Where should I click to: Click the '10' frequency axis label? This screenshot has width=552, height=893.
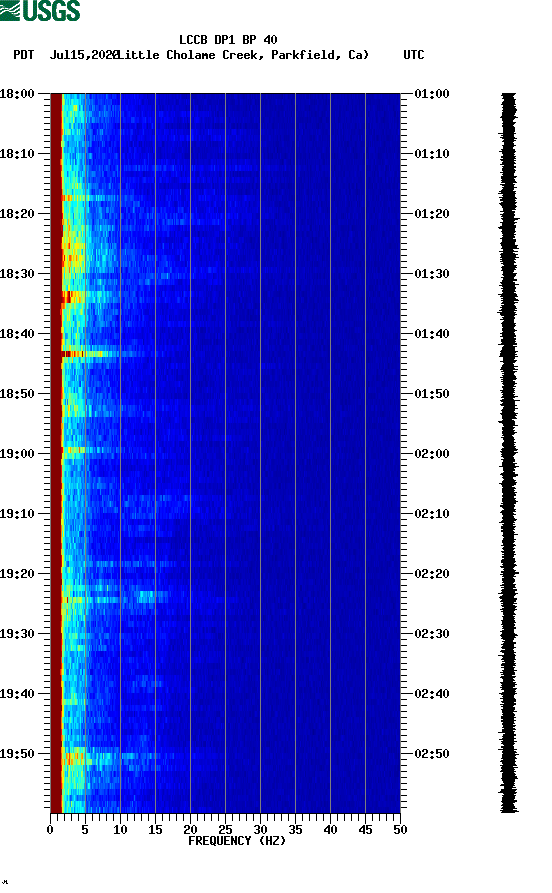click(x=120, y=830)
